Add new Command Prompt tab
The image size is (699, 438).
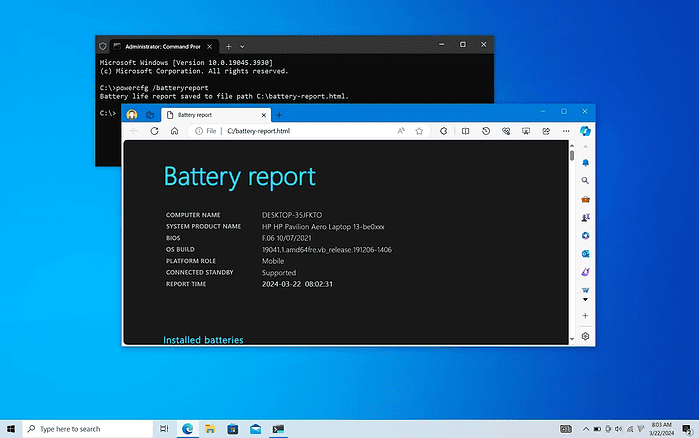point(228,46)
